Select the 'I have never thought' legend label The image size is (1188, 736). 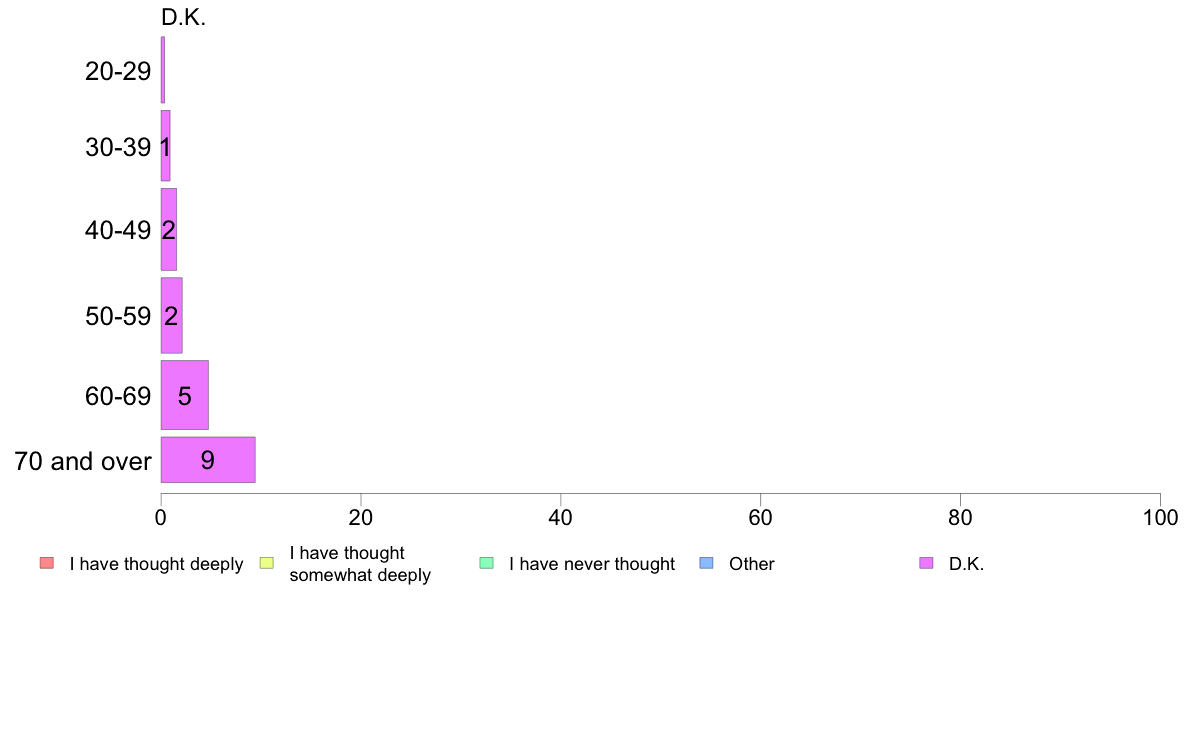[x=592, y=564]
